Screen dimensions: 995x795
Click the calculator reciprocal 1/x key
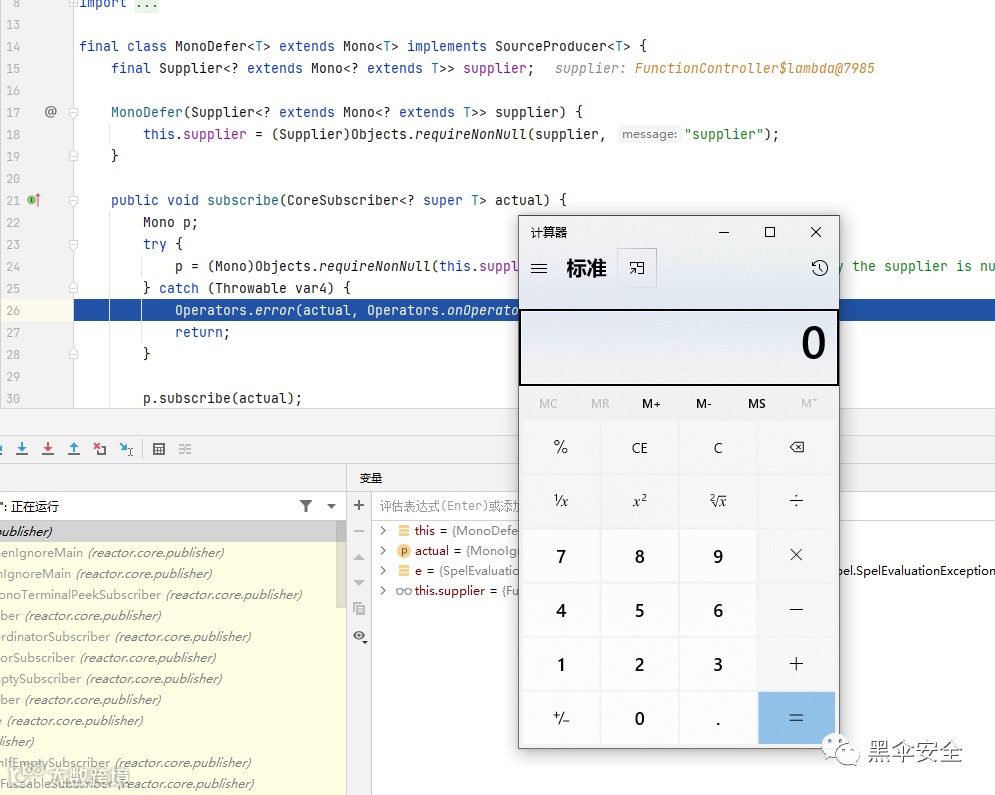[x=561, y=501]
